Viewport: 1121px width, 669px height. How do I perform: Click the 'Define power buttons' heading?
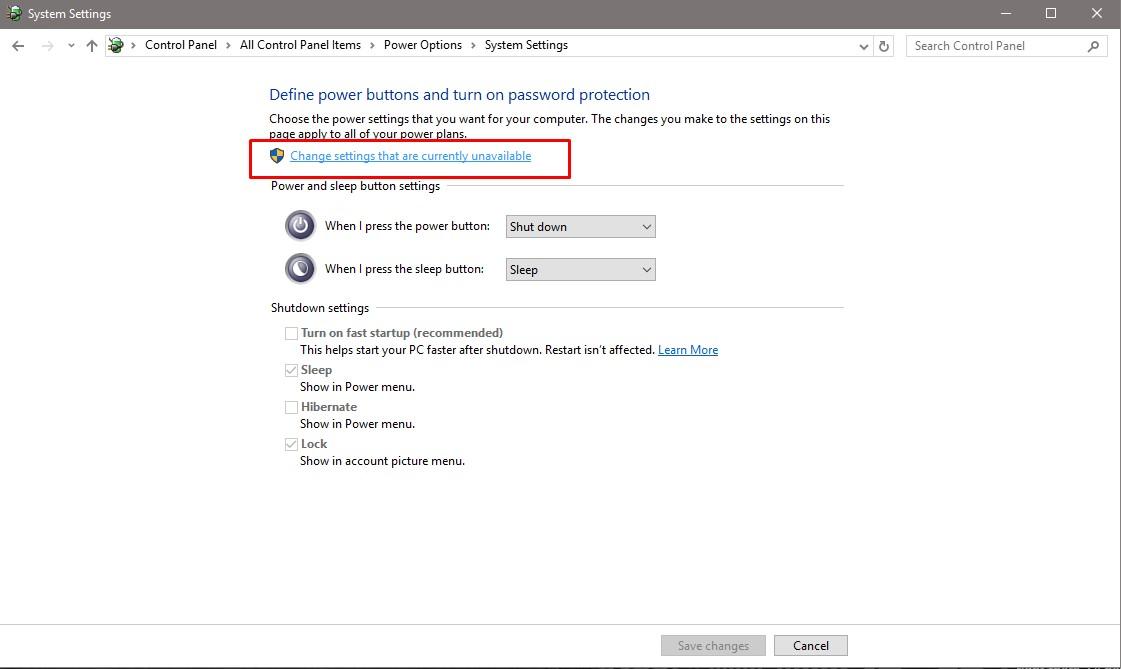(x=459, y=94)
